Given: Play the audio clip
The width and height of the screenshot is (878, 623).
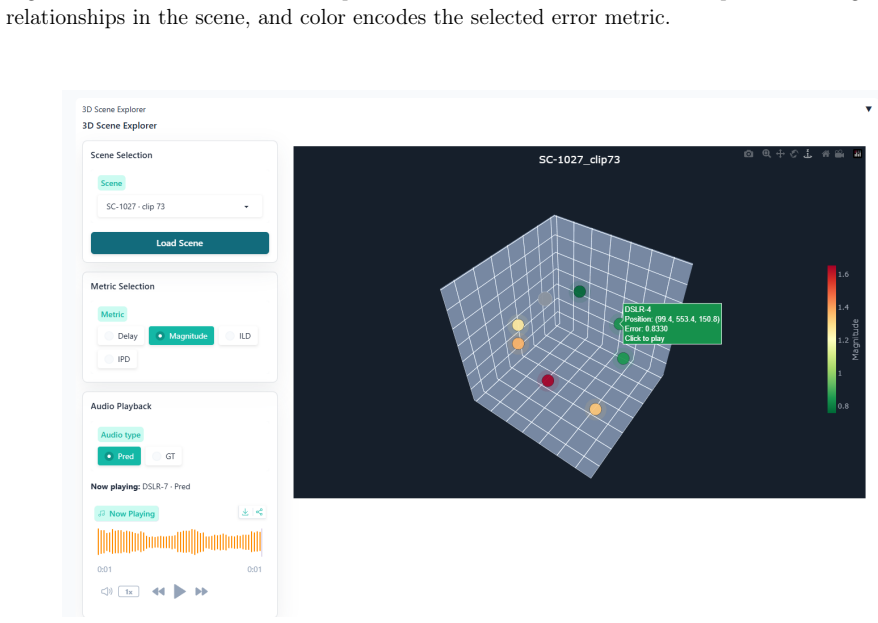Looking at the screenshot, I should click(x=179, y=592).
